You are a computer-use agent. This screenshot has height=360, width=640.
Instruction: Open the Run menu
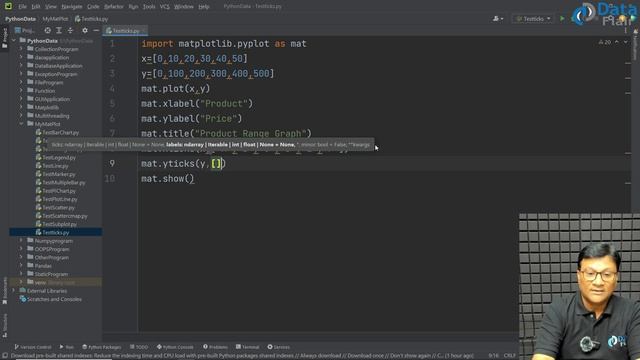(133, 7)
